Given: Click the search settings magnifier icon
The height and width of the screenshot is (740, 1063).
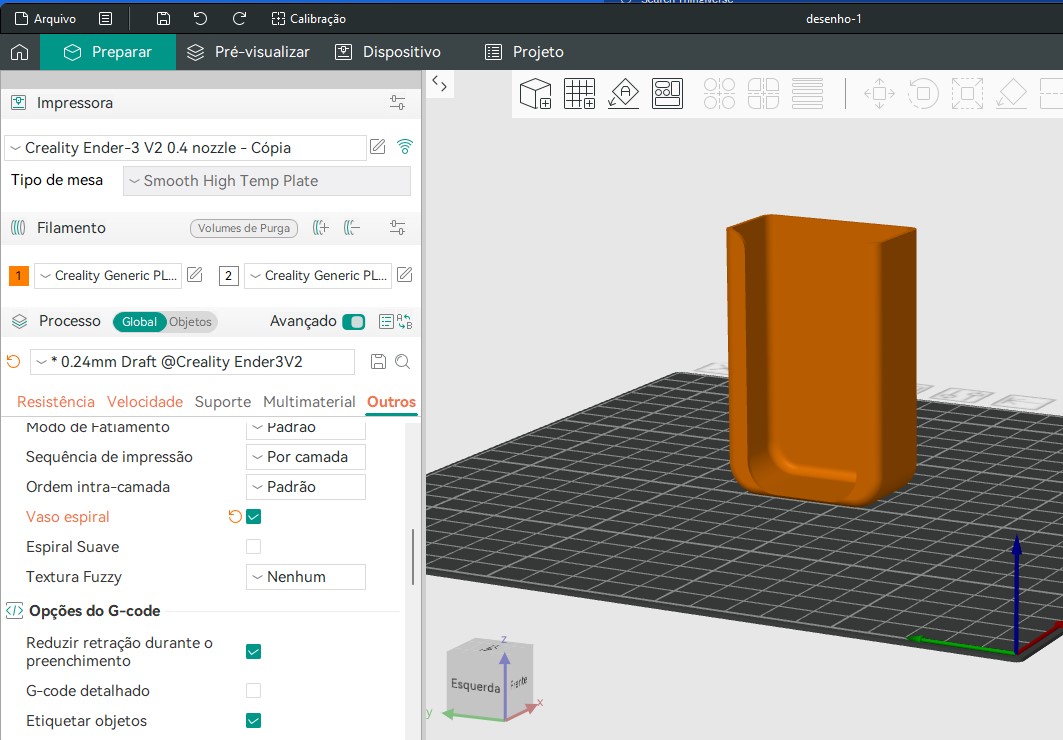Looking at the screenshot, I should (402, 362).
